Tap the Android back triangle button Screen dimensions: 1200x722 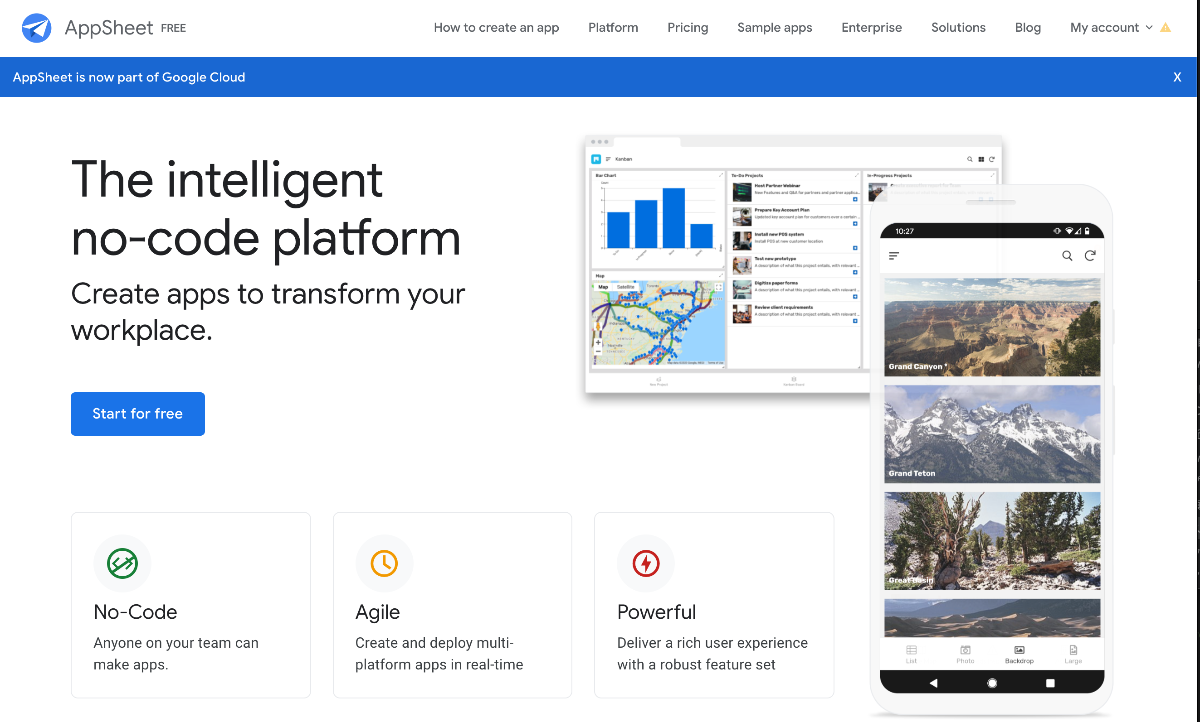[934, 683]
